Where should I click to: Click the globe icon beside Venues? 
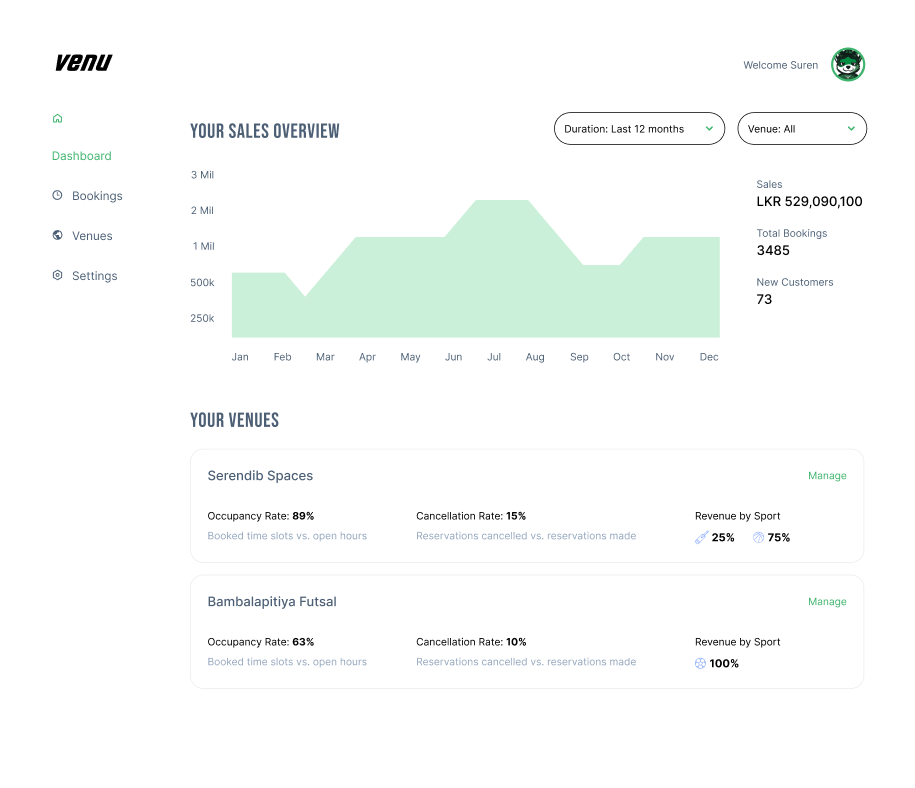tap(57, 236)
